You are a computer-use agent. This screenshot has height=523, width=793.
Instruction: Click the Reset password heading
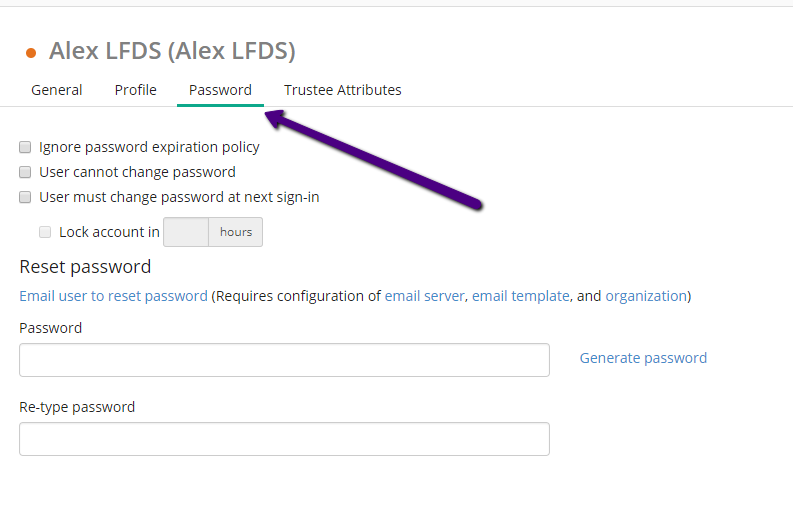pyautogui.click(x=85, y=267)
